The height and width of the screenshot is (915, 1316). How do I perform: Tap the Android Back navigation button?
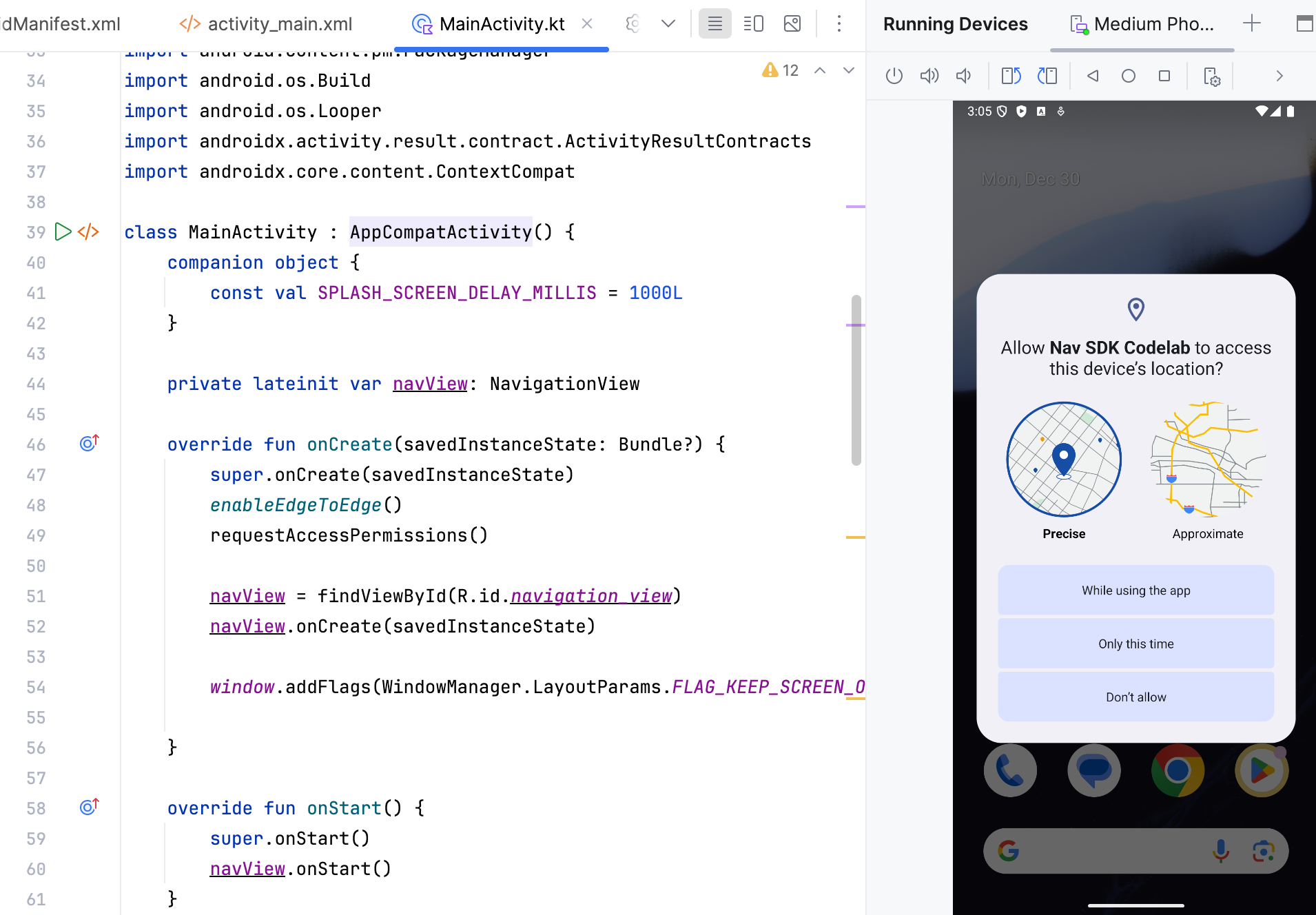[x=1092, y=76]
